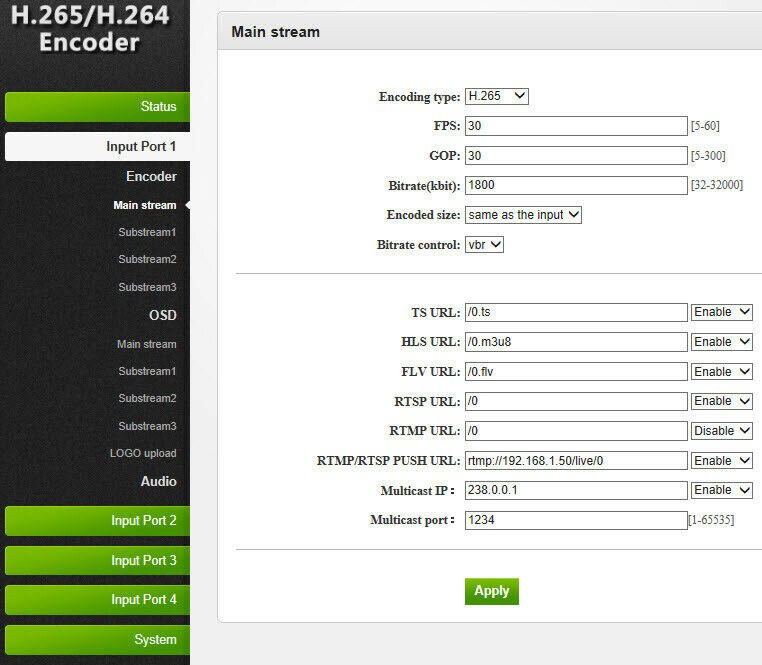Open the LOGO upload page
The height and width of the screenshot is (665, 762).
[x=143, y=454]
